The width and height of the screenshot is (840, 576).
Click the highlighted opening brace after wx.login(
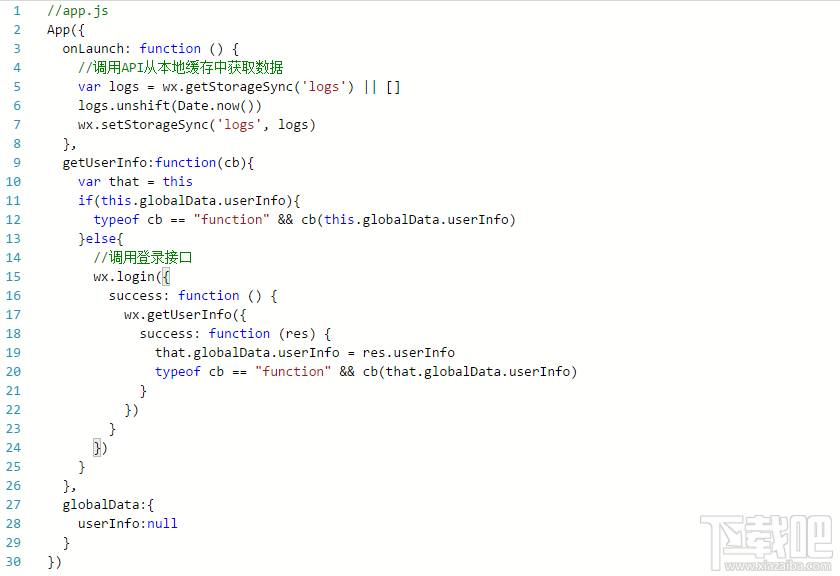point(166,277)
